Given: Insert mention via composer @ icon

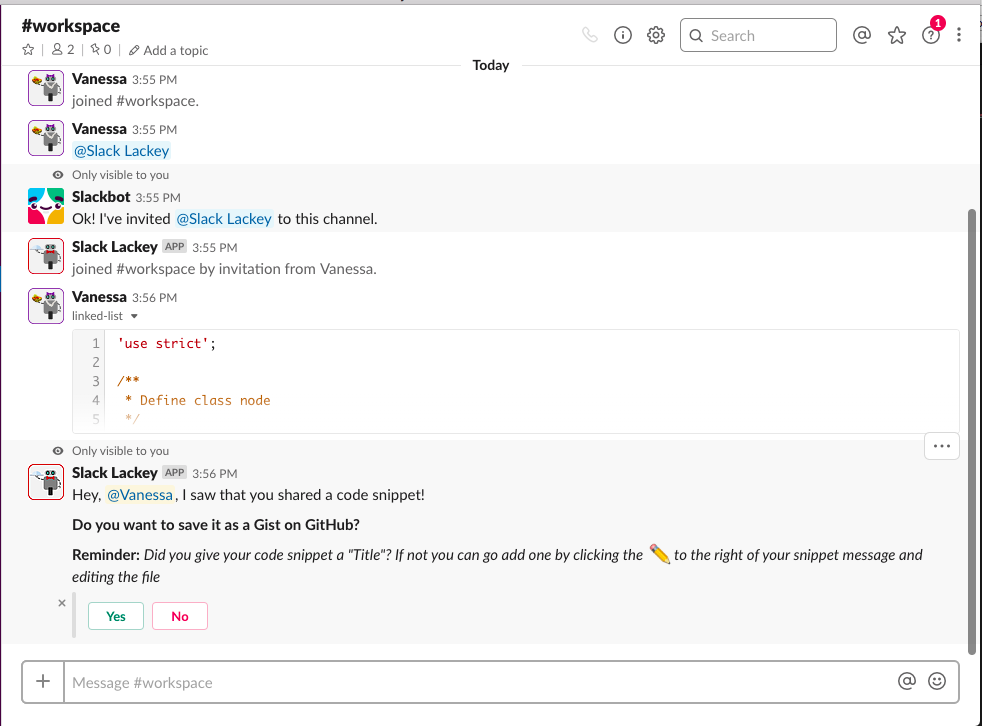Looking at the screenshot, I should (906, 681).
